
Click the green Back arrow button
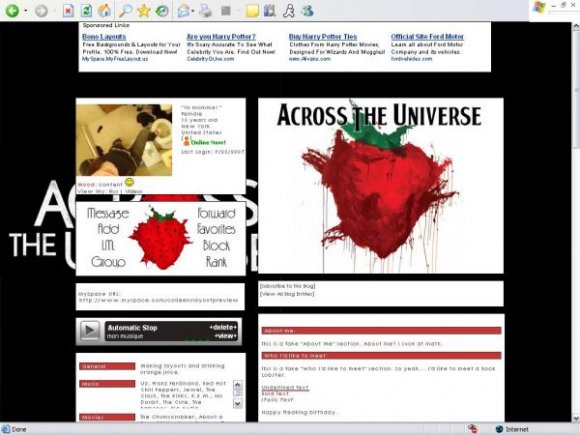click(12, 11)
